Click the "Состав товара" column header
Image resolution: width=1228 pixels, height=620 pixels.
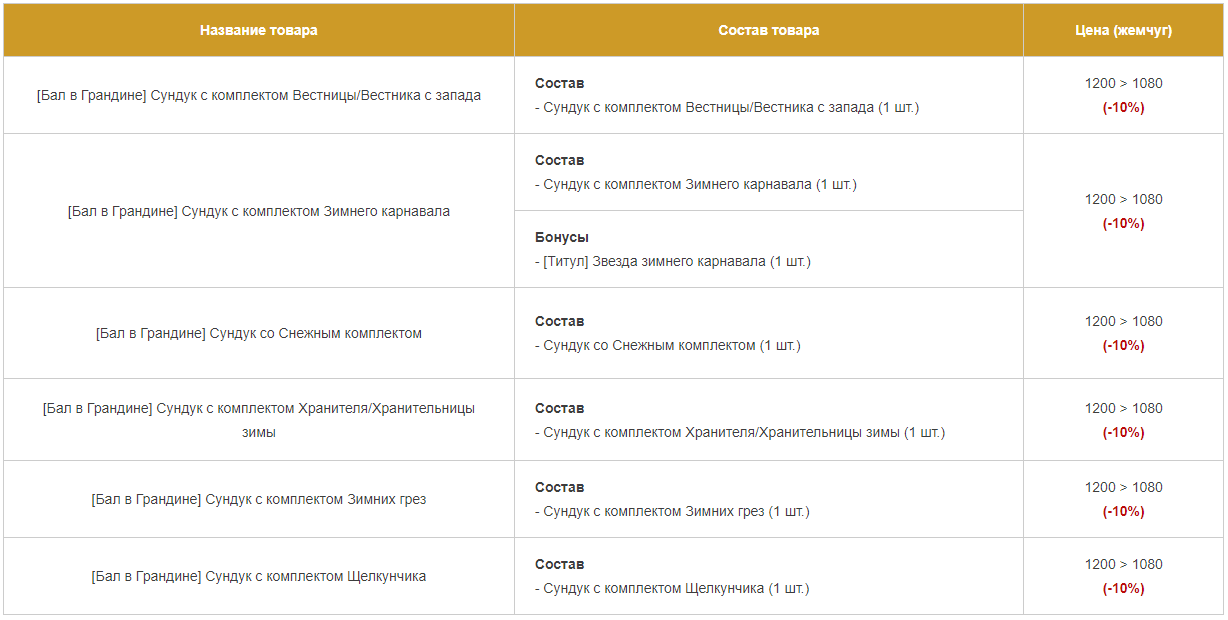[x=768, y=30]
